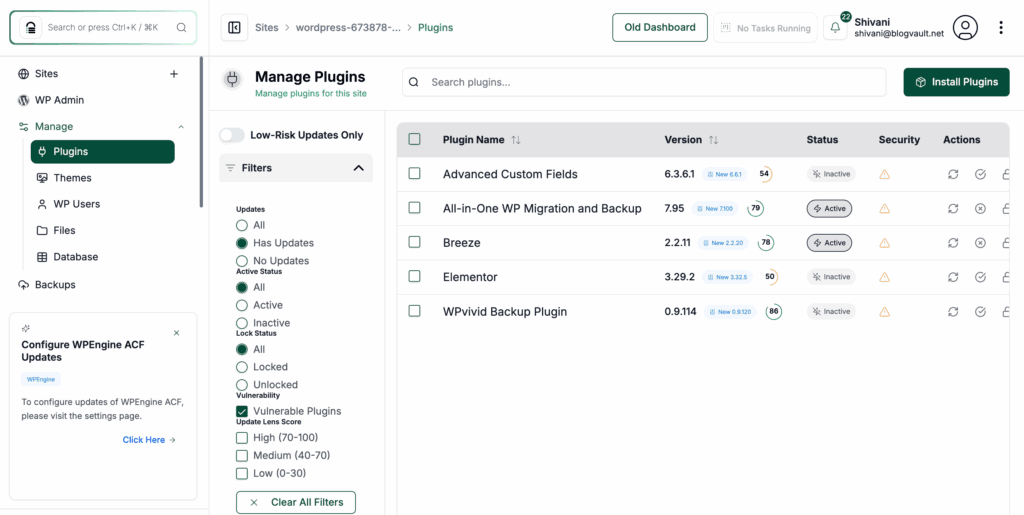Viewport: 1024px width, 515px height.
Task: Collapse the sidebar panel icon
Action: coord(234,27)
